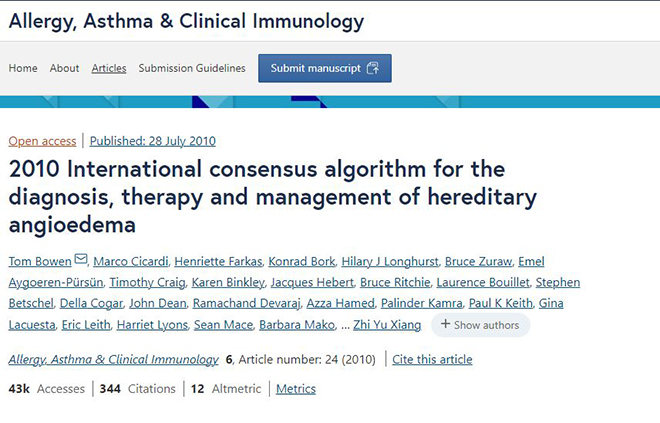Open the About navigation item
The height and width of the screenshot is (423, 660).
(x=64, y=68)
